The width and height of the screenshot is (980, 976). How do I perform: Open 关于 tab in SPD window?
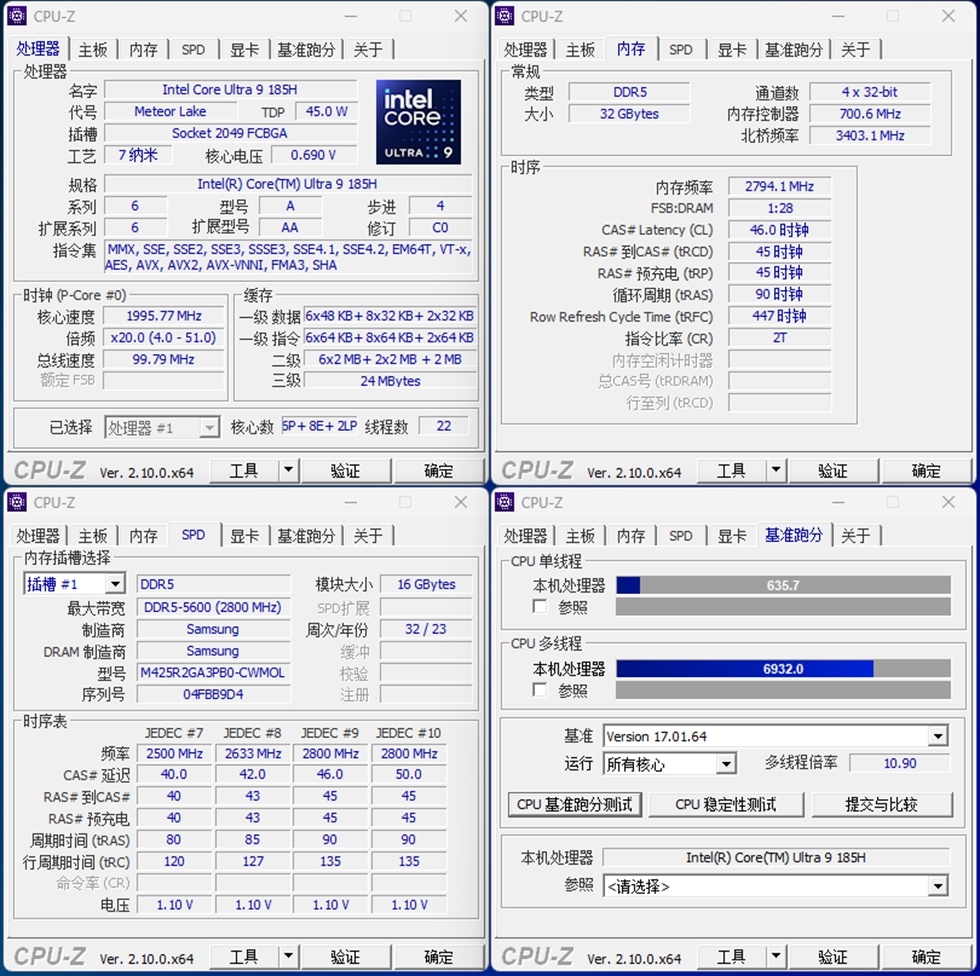coord(368,536)
